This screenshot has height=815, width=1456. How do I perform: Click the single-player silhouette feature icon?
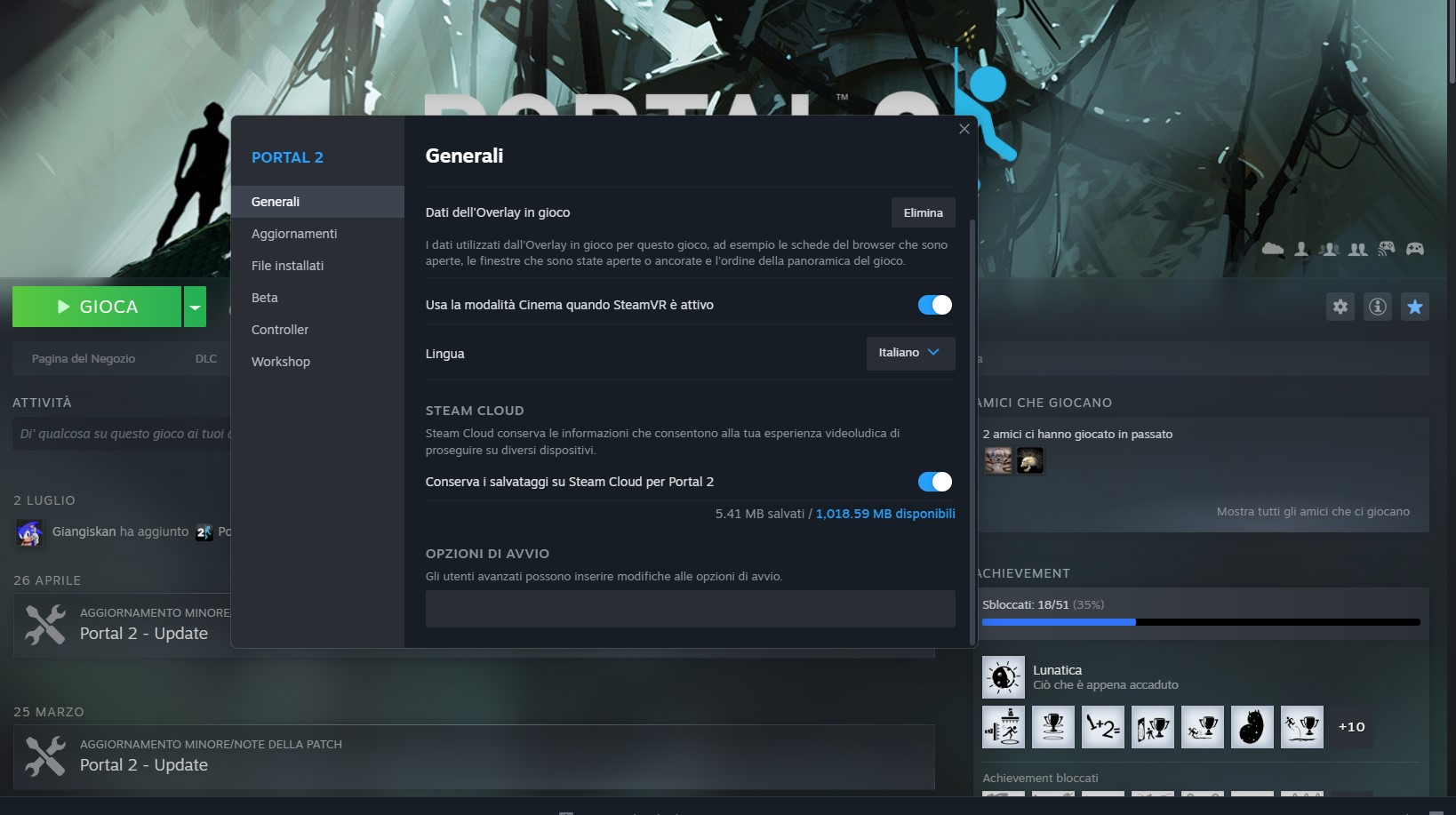pyautogui.click(x=1301, y=249)
